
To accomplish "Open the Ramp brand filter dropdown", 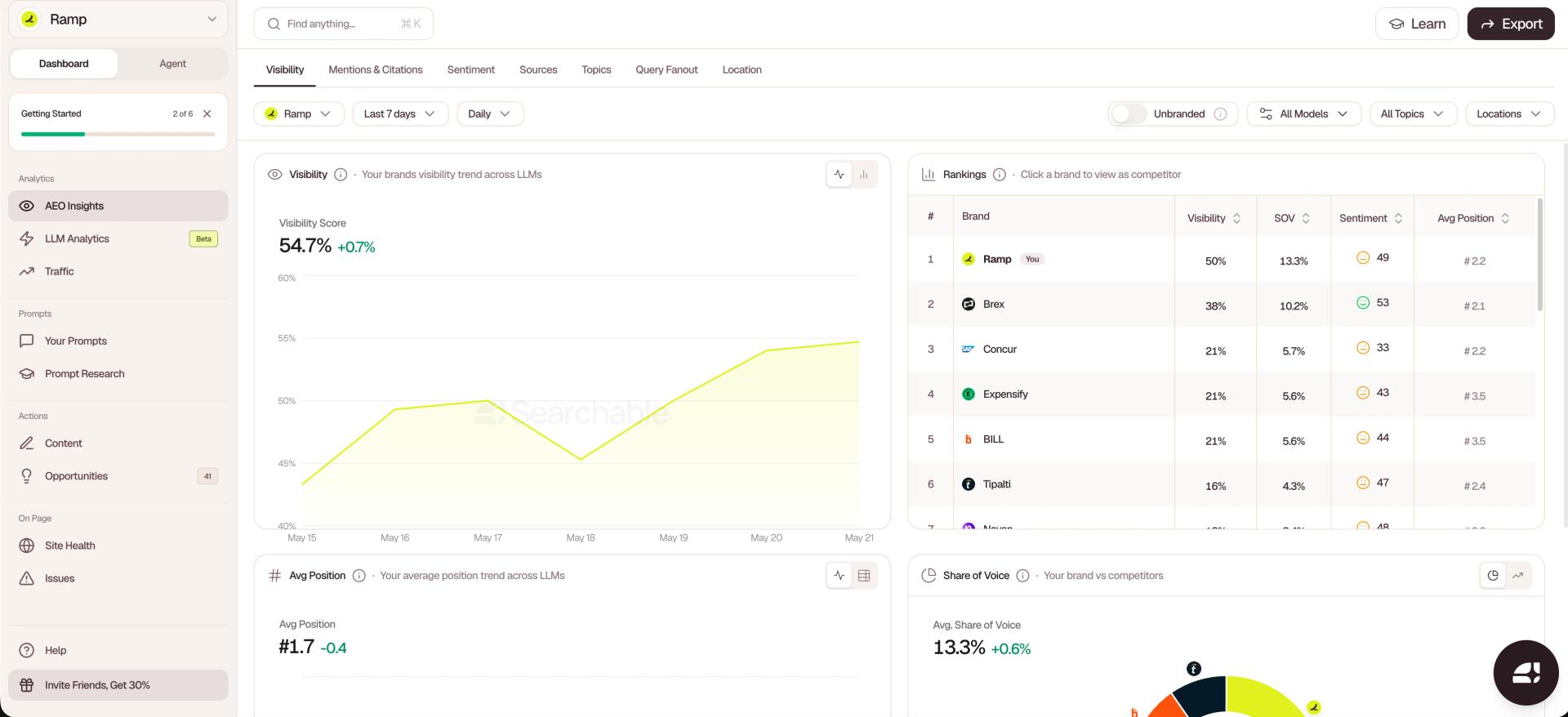I will pyautogui.click(x=299, y=114).
